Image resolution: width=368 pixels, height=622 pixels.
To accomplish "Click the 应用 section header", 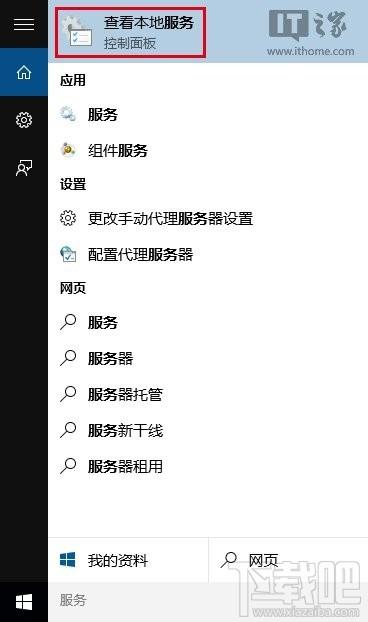I will [73, 80].
